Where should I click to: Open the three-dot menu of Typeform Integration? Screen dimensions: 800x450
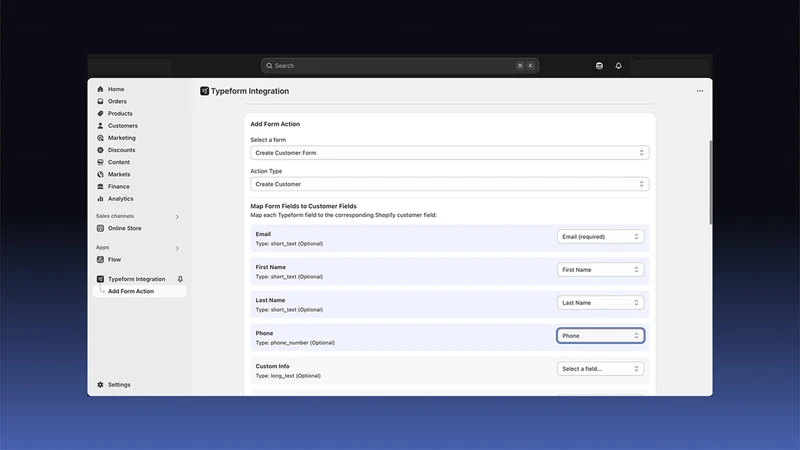click(700, 91)
